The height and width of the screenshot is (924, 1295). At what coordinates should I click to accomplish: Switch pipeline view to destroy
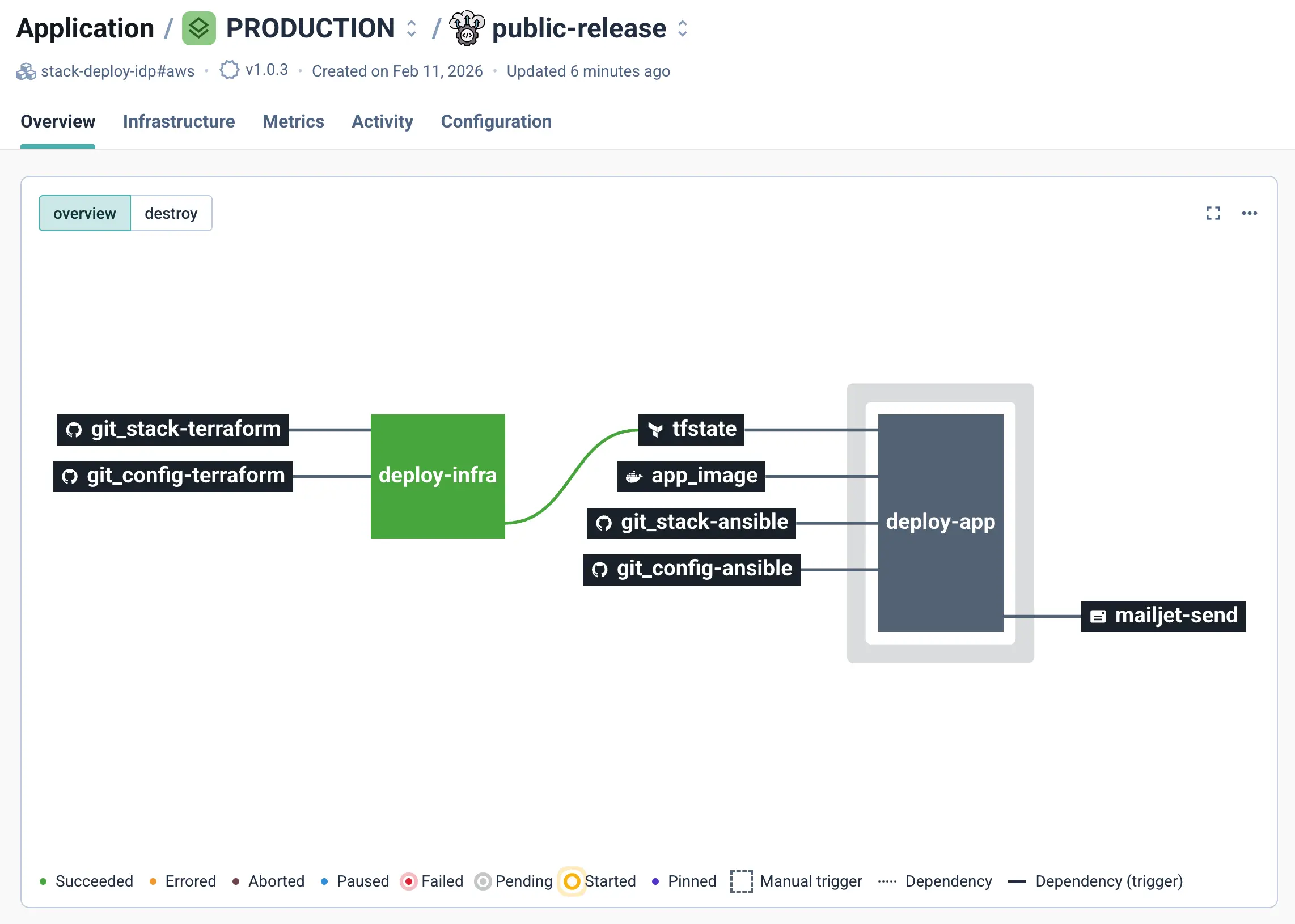pyautogui.click(x=171, y=213)
